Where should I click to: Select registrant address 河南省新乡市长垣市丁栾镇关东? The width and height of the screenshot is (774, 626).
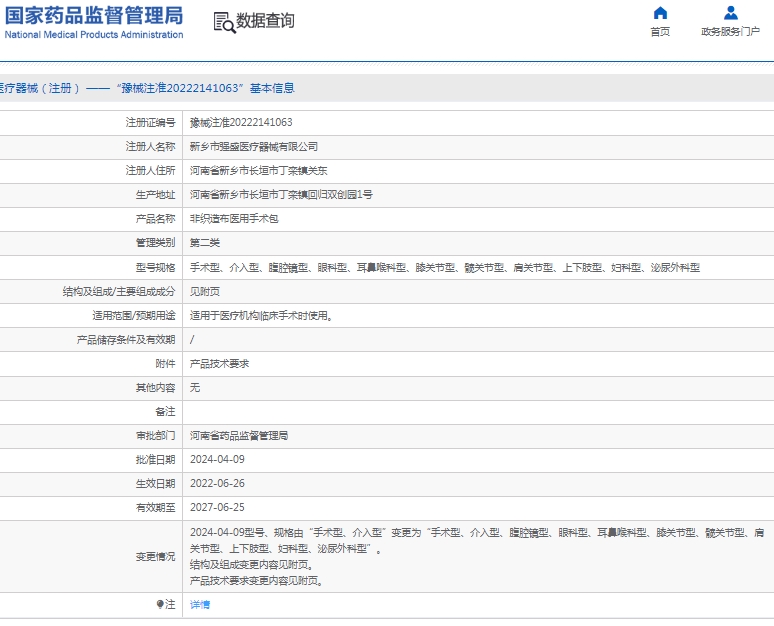point(259,170)
